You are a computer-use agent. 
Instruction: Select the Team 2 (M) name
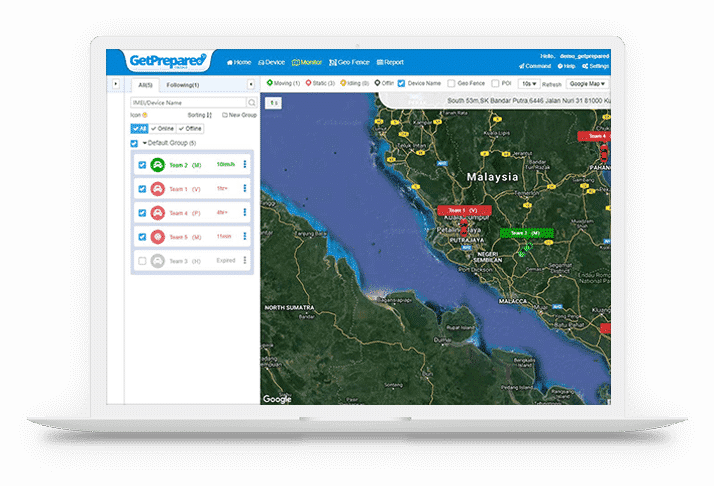pyautogui.click(x=185, y=165)
